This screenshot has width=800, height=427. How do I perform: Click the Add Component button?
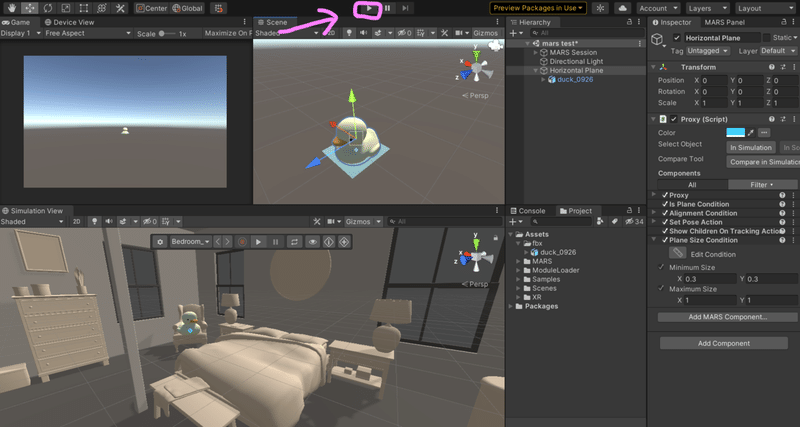[x=723, y=343]
